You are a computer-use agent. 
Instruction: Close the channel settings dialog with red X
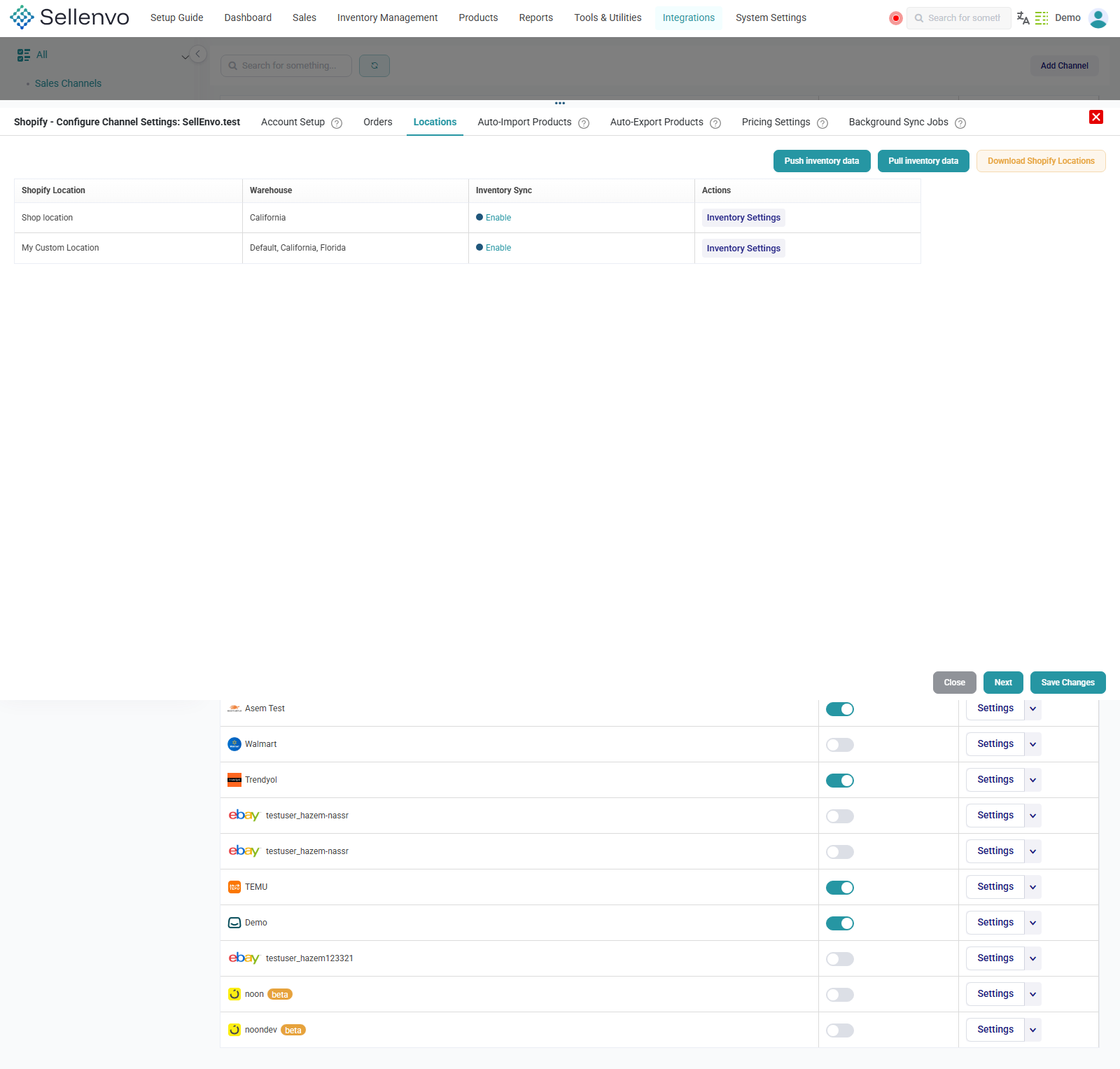click(1096, 117)
